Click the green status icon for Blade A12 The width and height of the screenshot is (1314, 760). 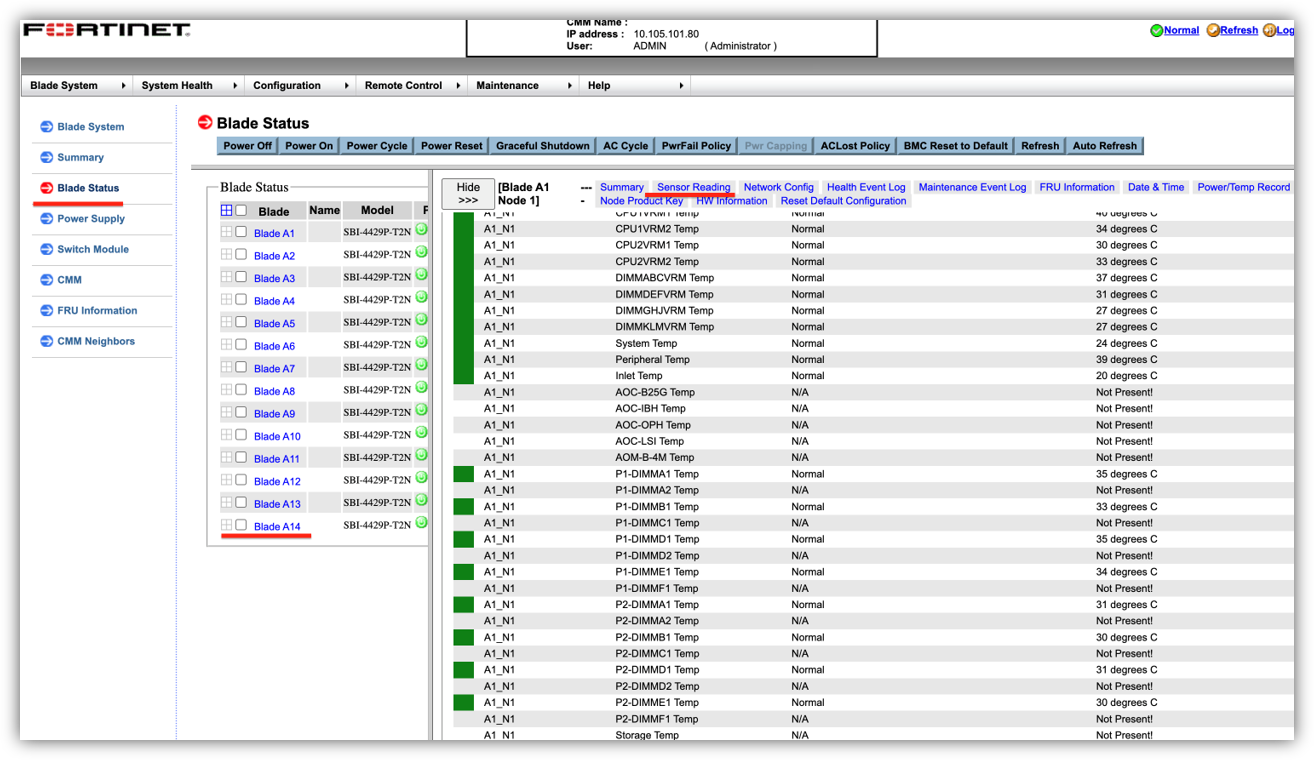click(422, 477)
